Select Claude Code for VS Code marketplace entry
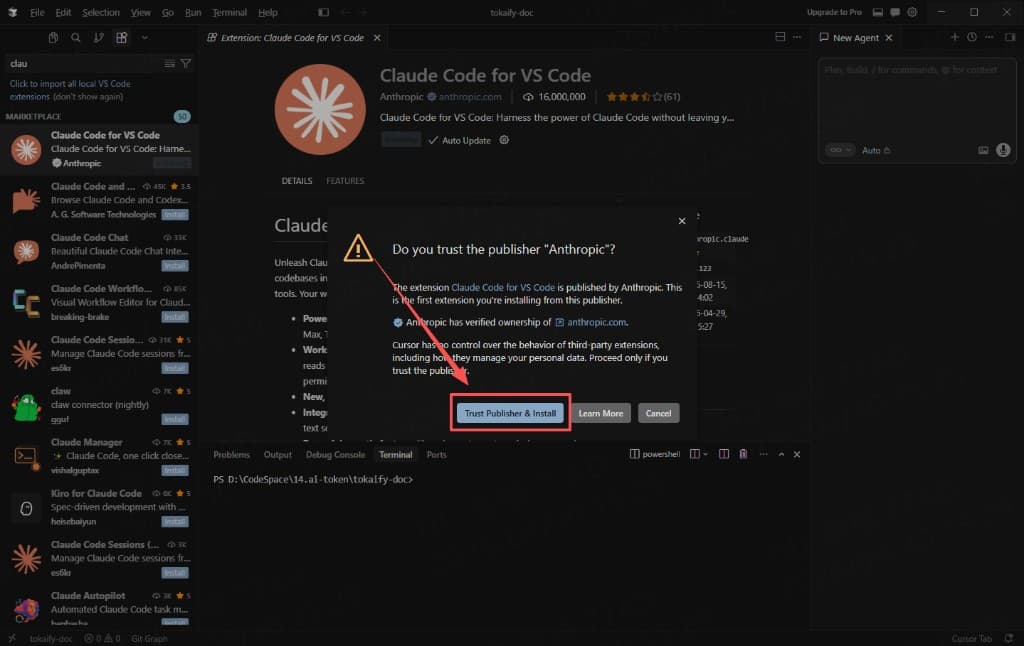Screen dimensions: 1024x646 click(x=99, y=150)
